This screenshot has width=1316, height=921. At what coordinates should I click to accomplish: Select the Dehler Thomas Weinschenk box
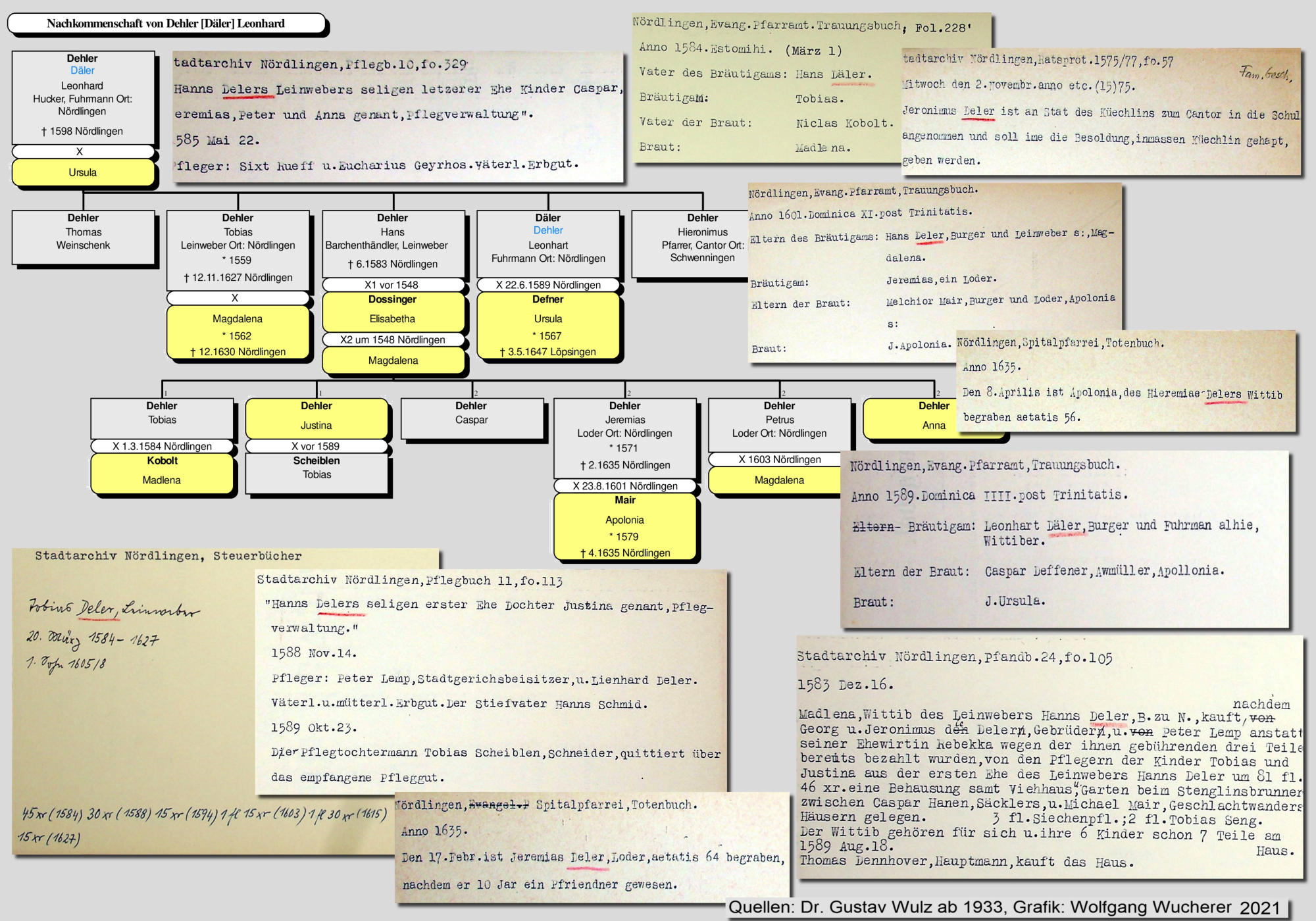click(83, 237)
